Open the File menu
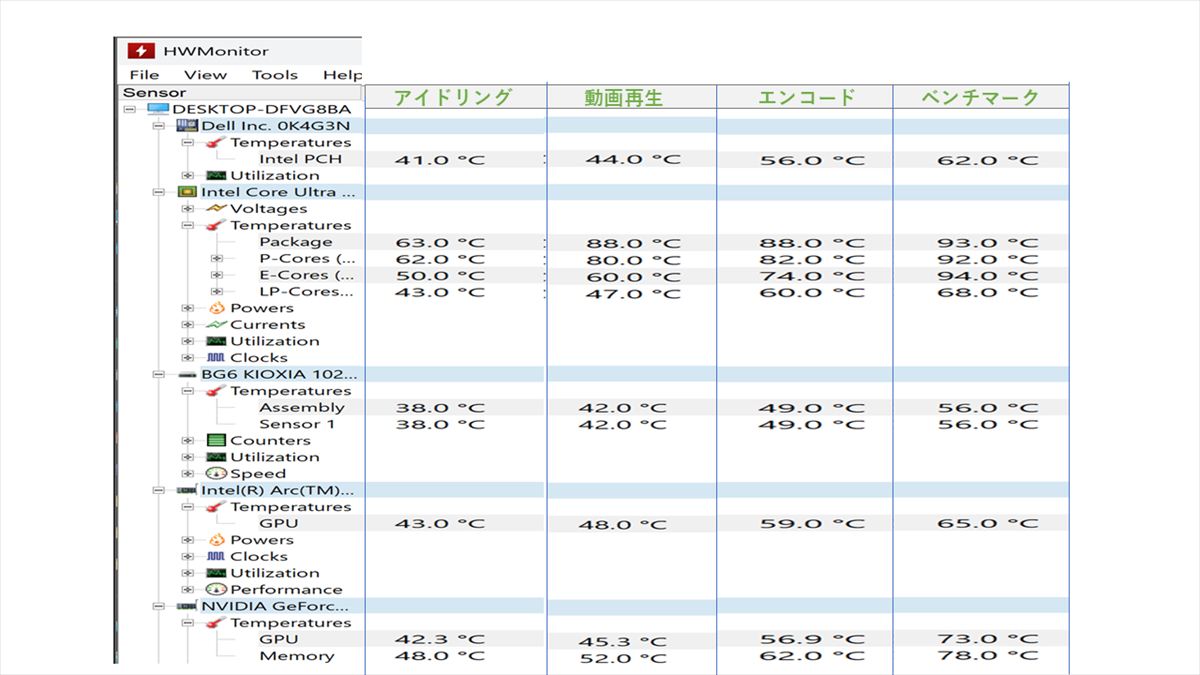1200x675 pixels. (144, 75)
